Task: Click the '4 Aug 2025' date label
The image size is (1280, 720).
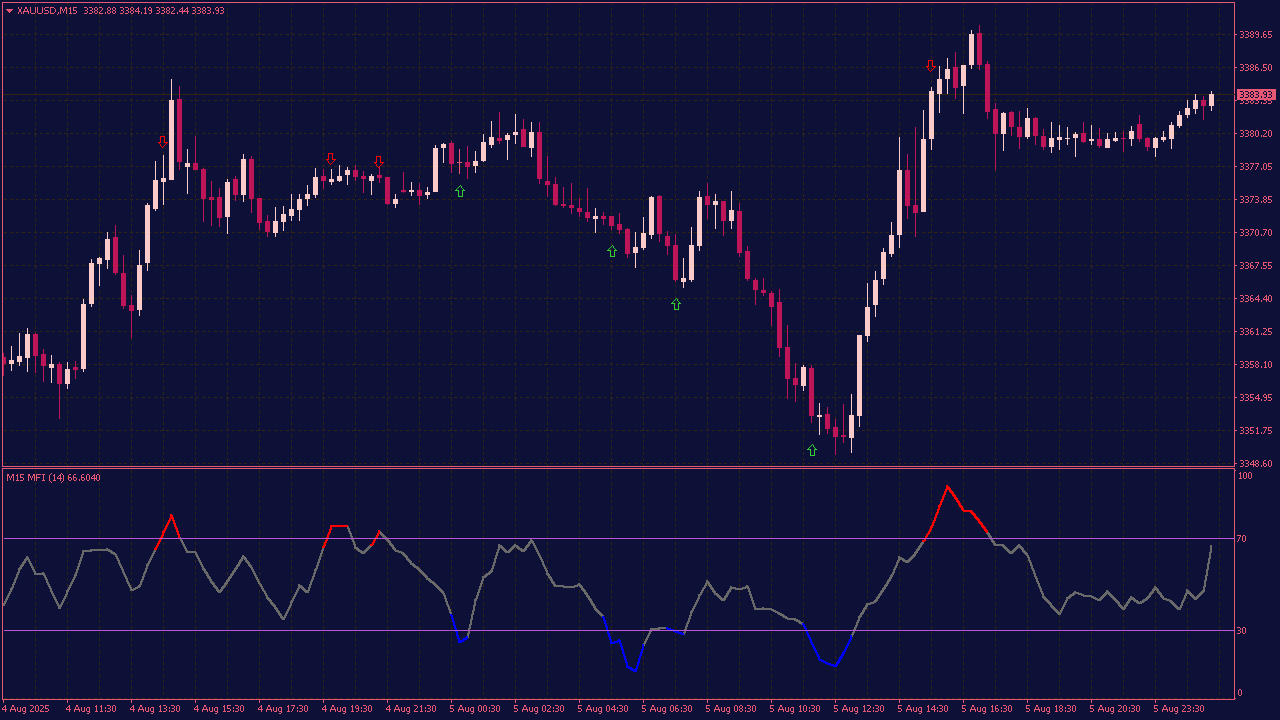Action: coord(27,709)
